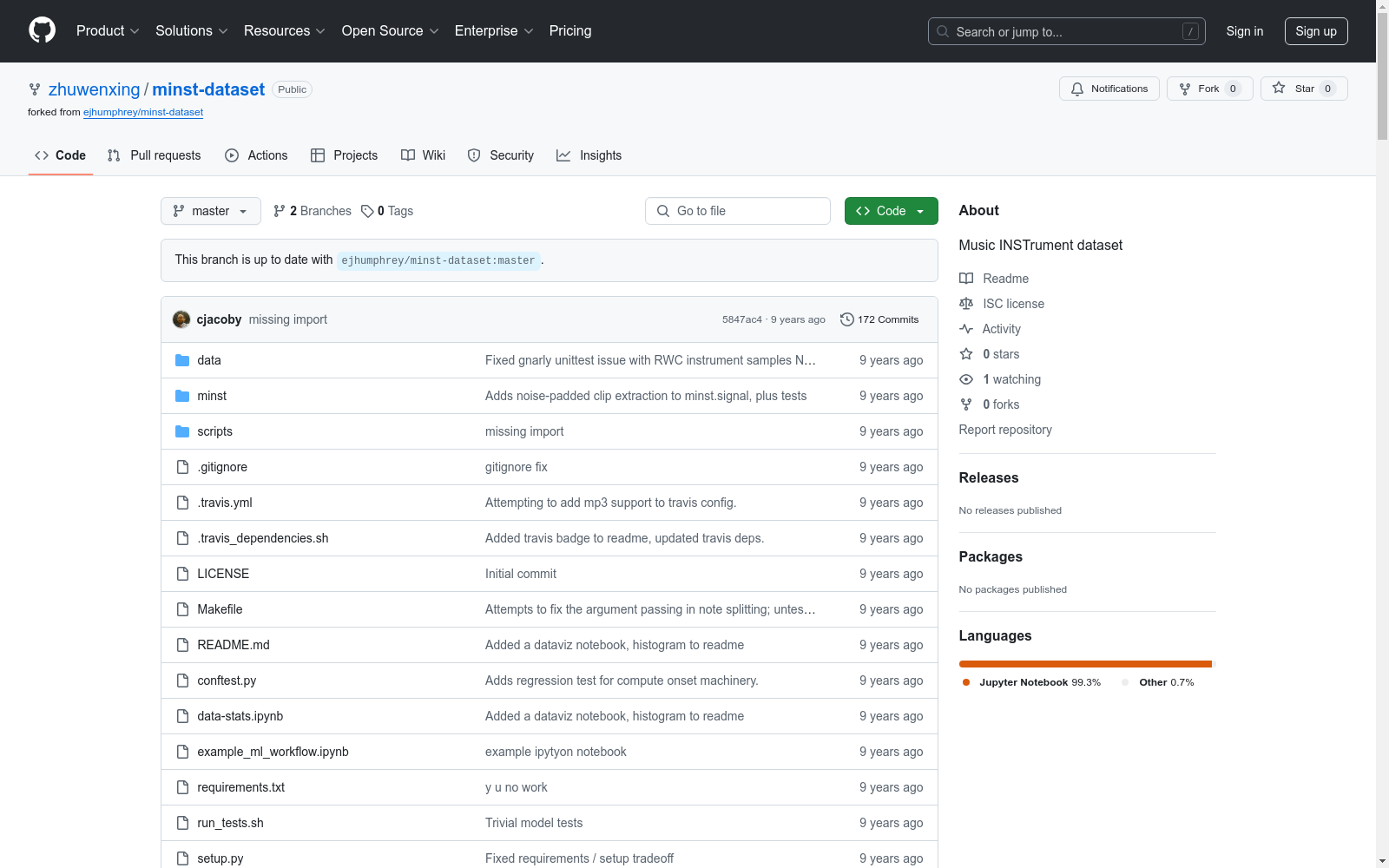The image size is (1389, 868).
Task: Expand the Product menu
Action: 108,30
